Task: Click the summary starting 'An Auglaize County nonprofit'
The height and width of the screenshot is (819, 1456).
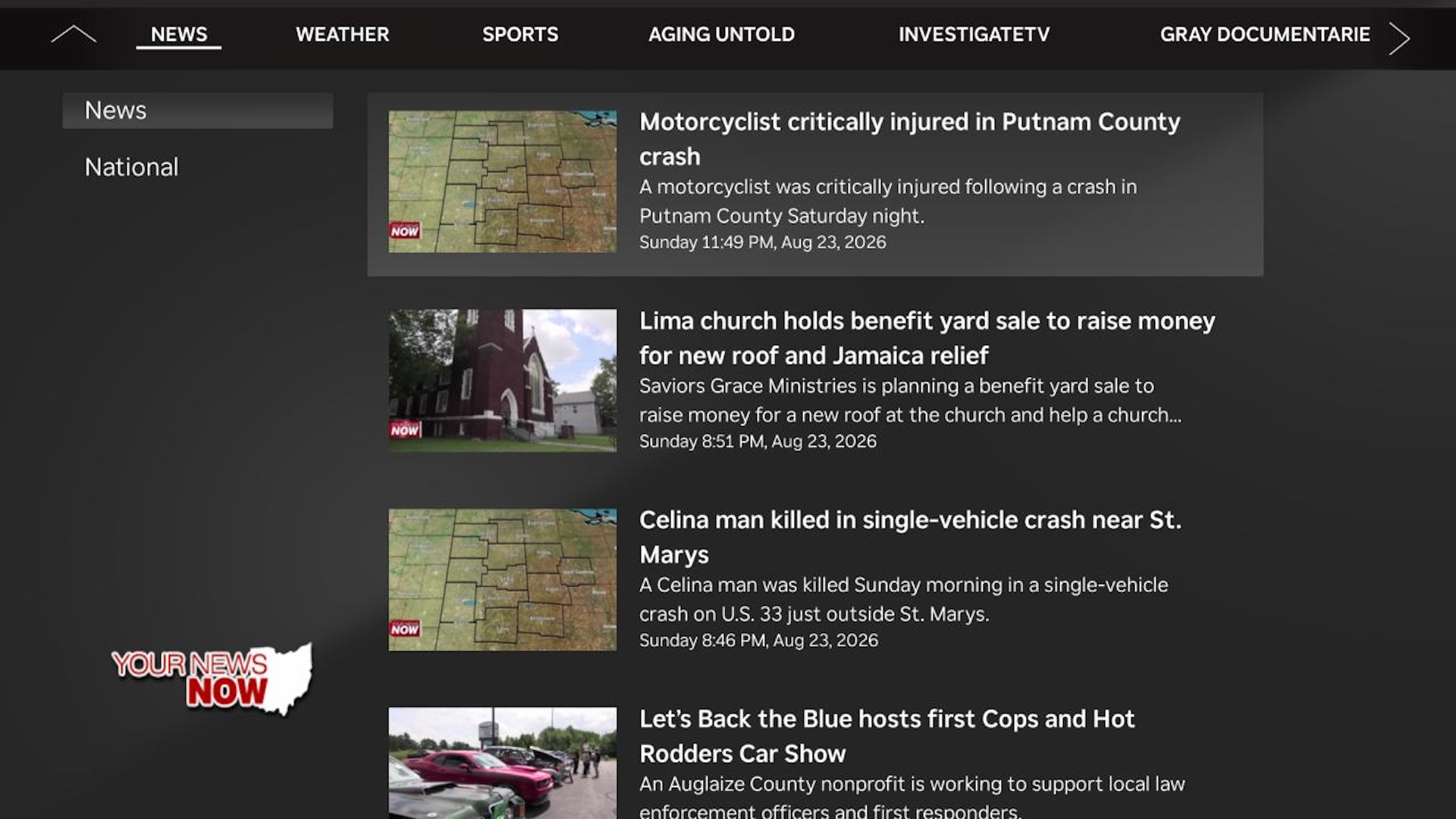Action: pyautogui.click(x=912, y=796)
